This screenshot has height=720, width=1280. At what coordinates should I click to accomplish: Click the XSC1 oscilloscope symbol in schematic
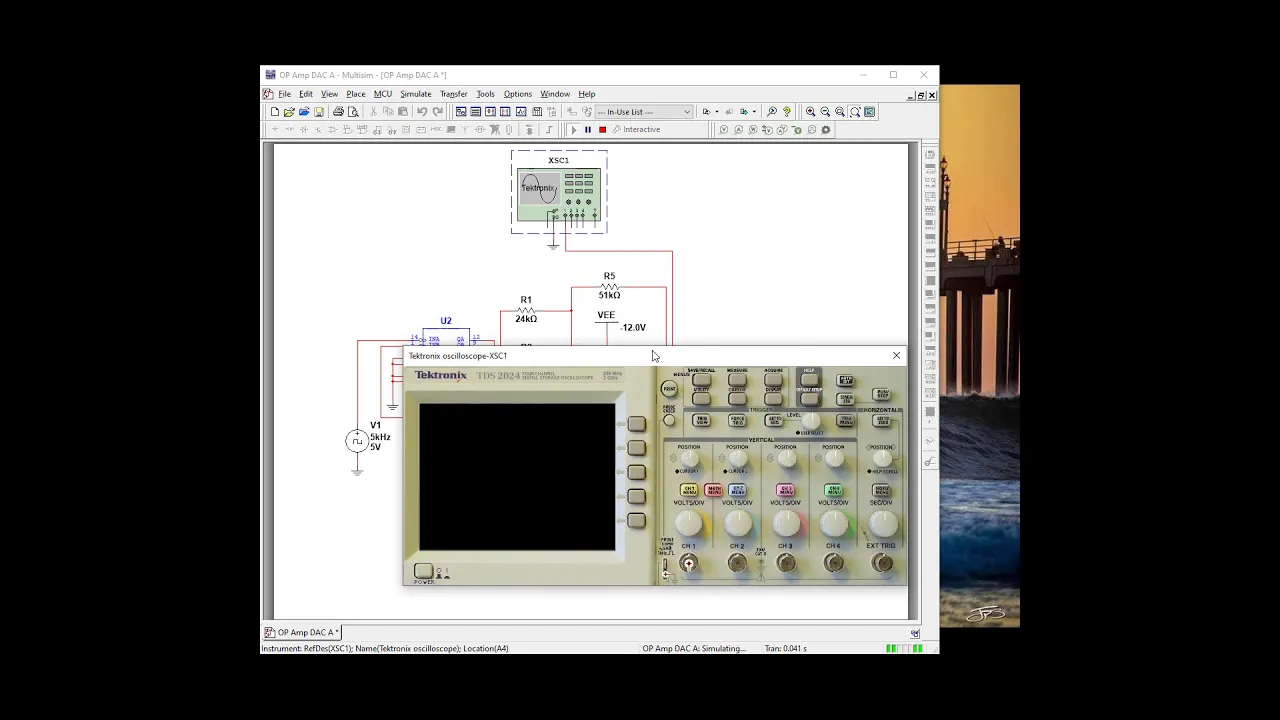click(559, 192)
